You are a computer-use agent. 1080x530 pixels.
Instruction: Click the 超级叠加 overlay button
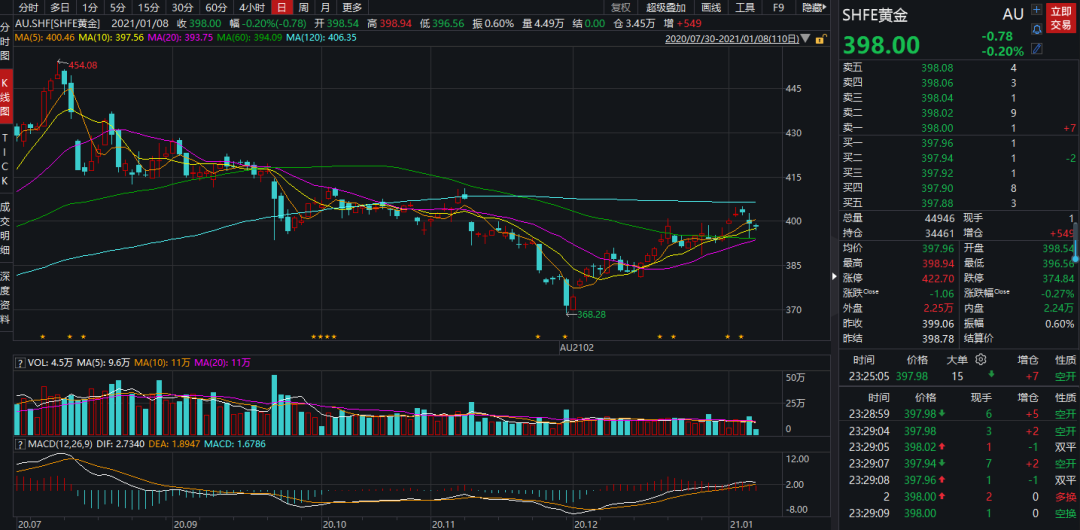click(x=667, y=7)
